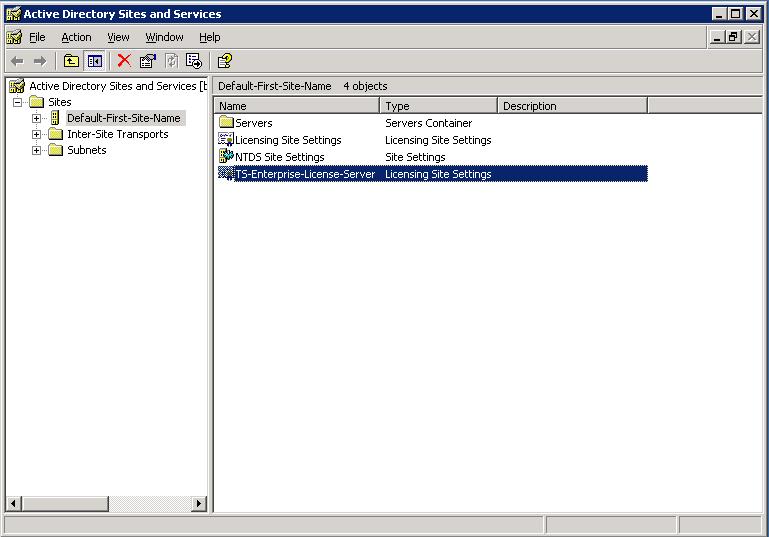Select Active Directory Sites and Services root label
Screen dimensions: 769x537
118,86
